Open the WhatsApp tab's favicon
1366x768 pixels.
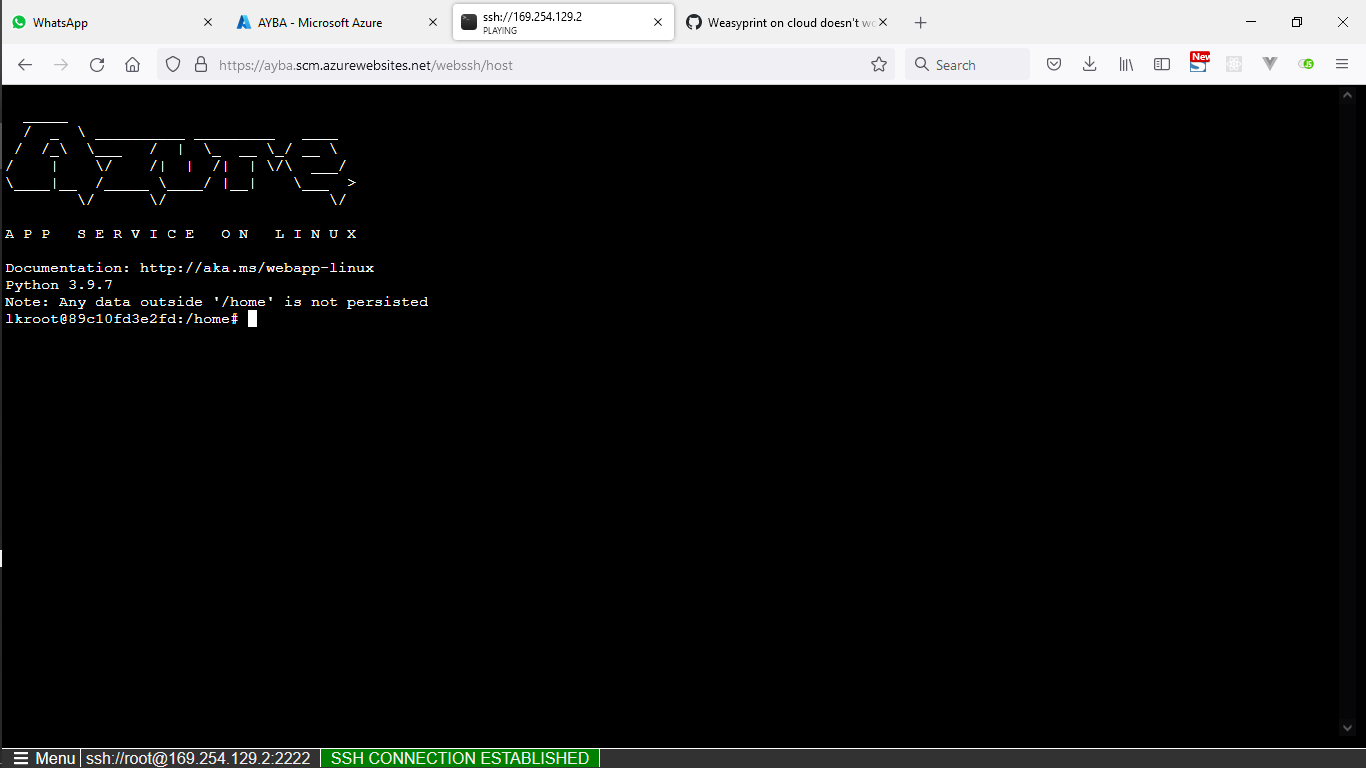click(20, 21)
